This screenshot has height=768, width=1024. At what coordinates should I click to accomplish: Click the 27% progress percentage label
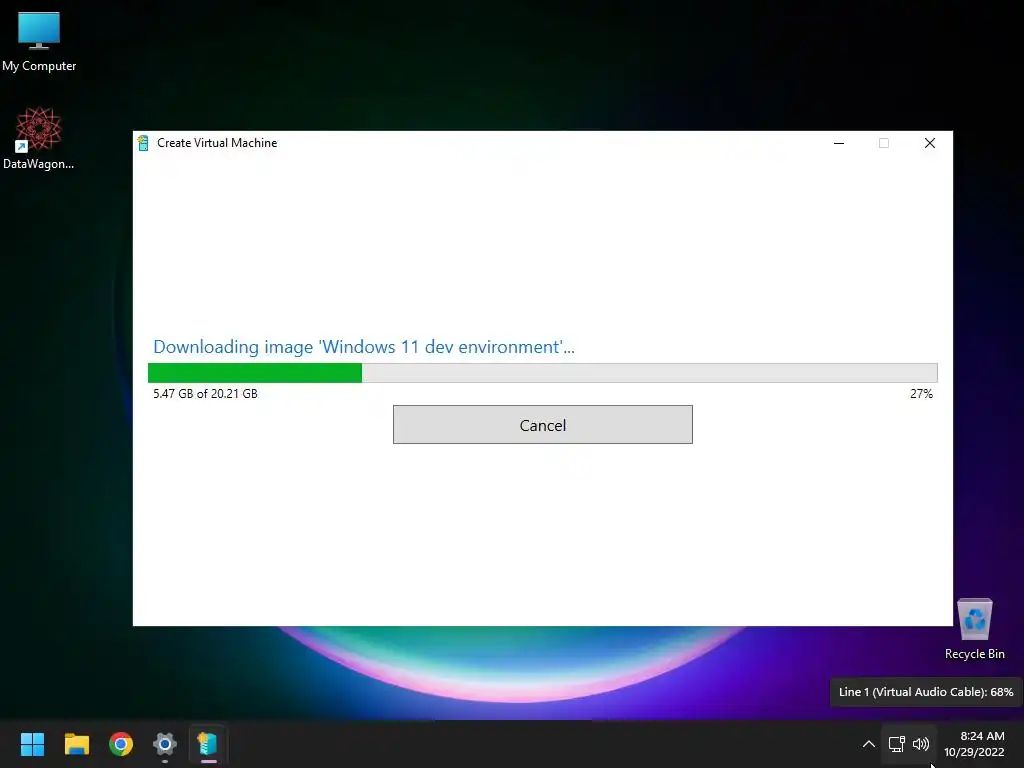921,394
